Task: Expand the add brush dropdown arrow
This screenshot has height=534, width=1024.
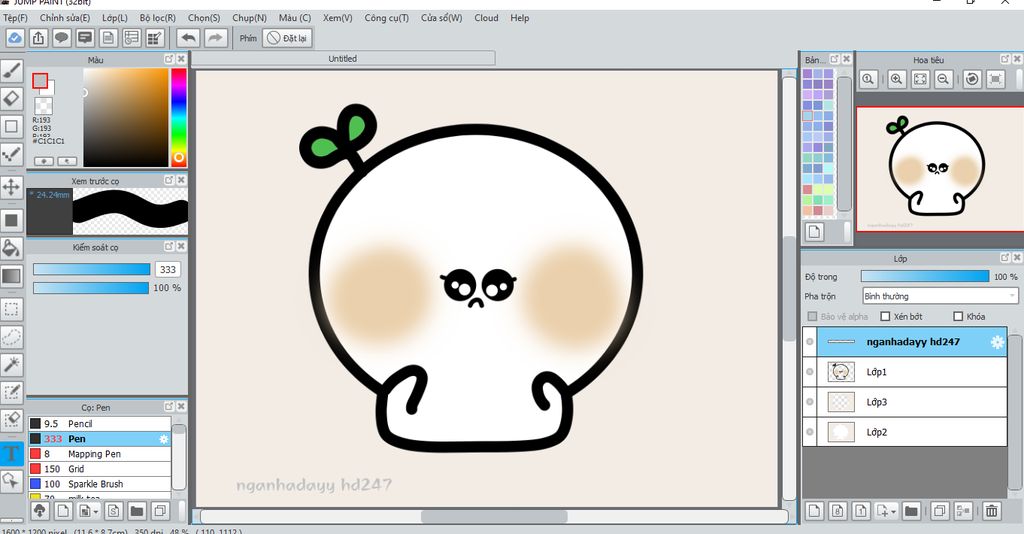Action: 96,512
